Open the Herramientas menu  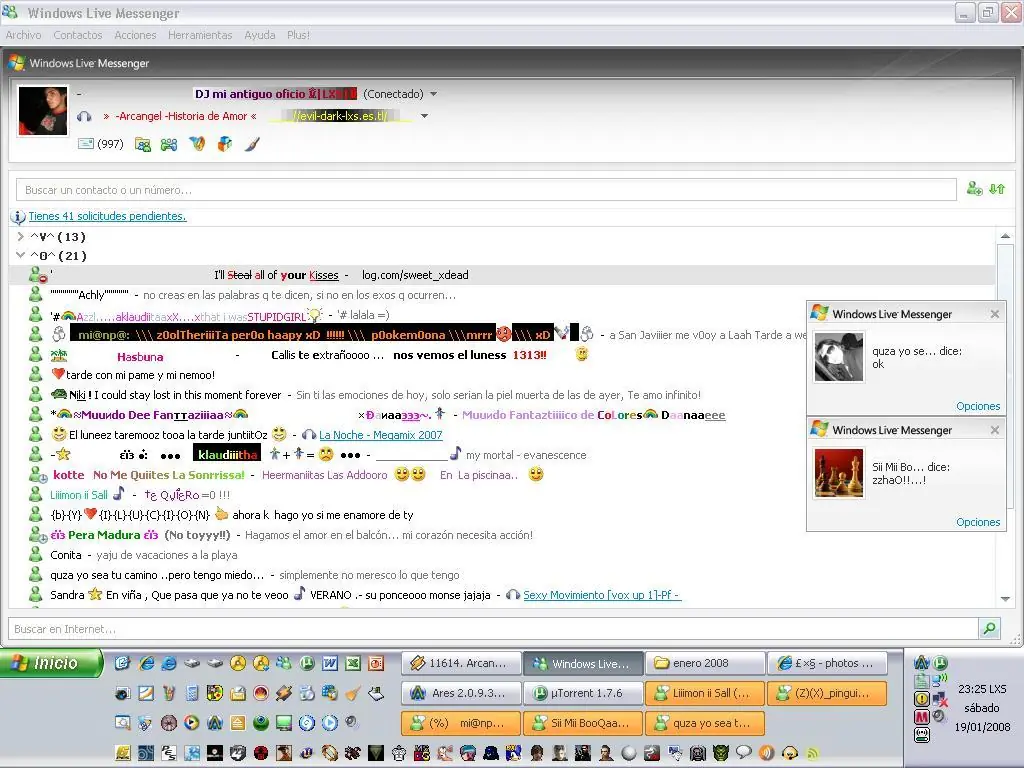[x=200, y=35]
